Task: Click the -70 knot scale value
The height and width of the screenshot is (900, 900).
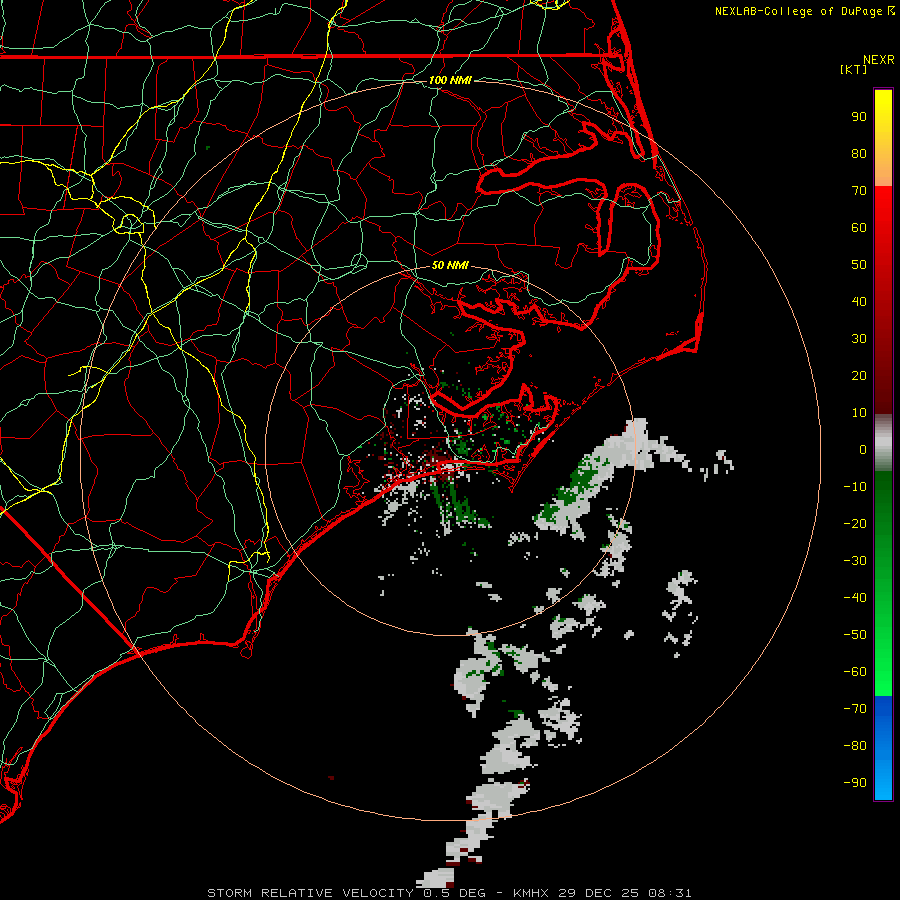Action: click(855, 709)
